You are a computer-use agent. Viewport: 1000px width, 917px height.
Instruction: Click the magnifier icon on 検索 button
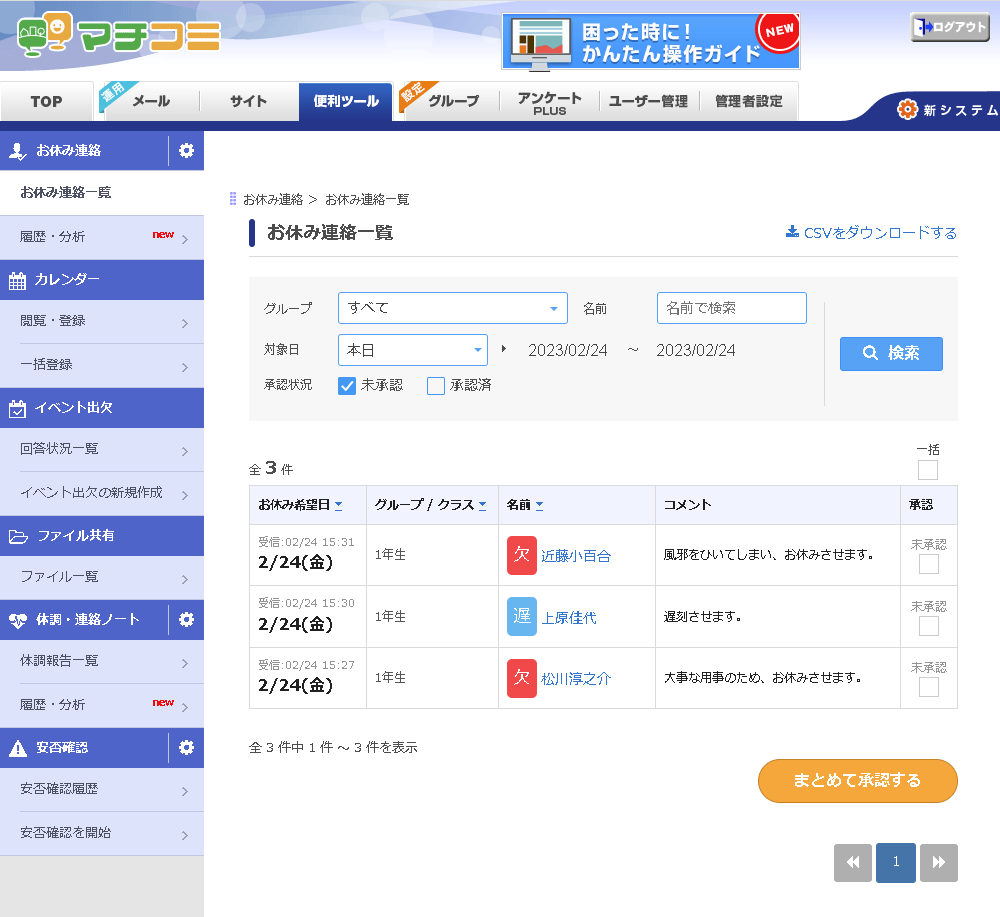click(x=870, y=353)
